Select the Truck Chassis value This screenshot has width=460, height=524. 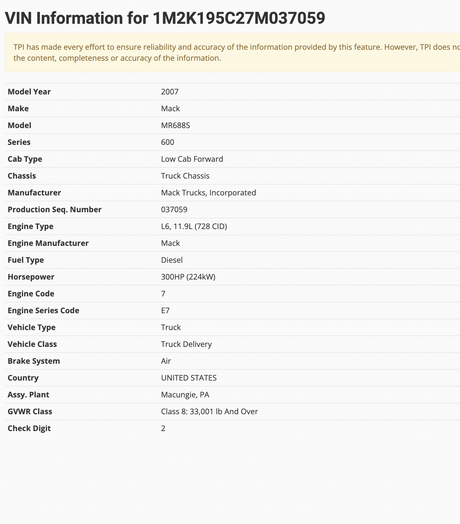point(185,176)
